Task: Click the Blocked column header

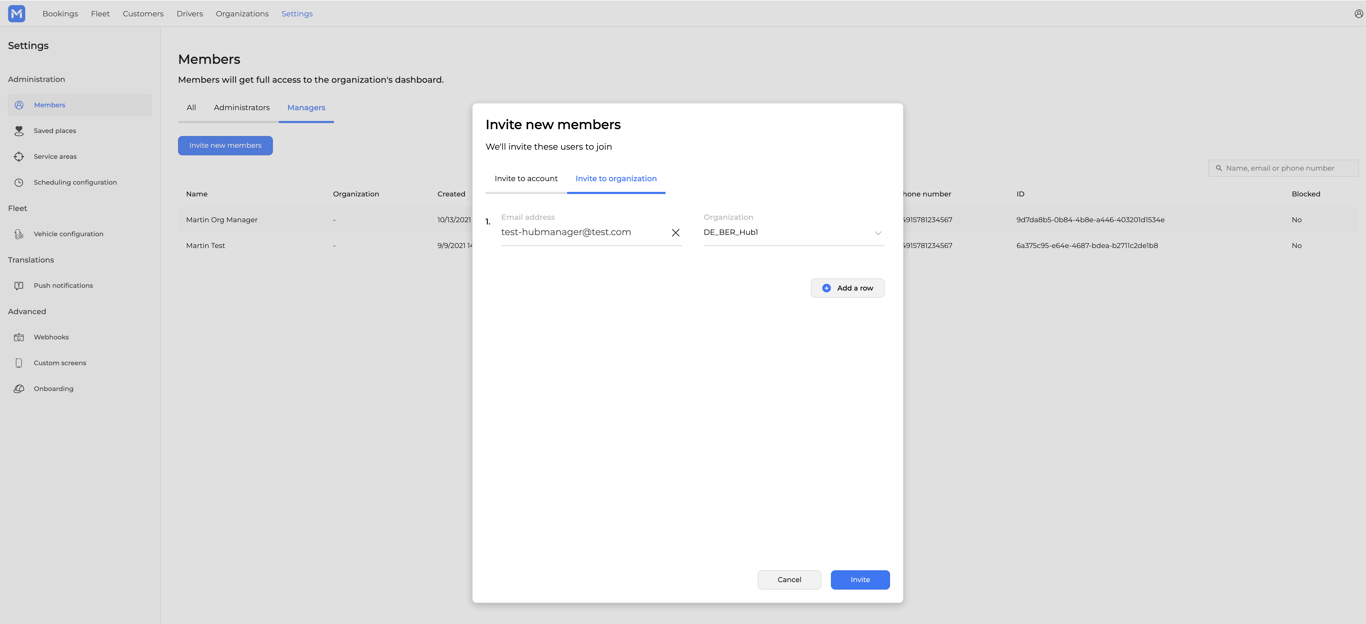Action: pyautogui.click(x=1306, y=194)
